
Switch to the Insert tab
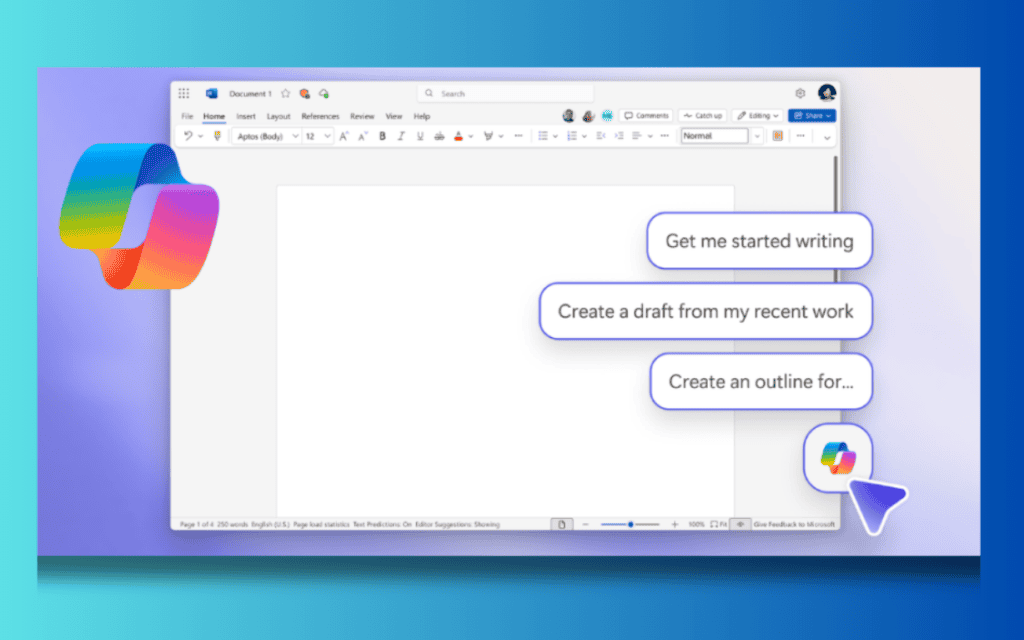point(246,116)
